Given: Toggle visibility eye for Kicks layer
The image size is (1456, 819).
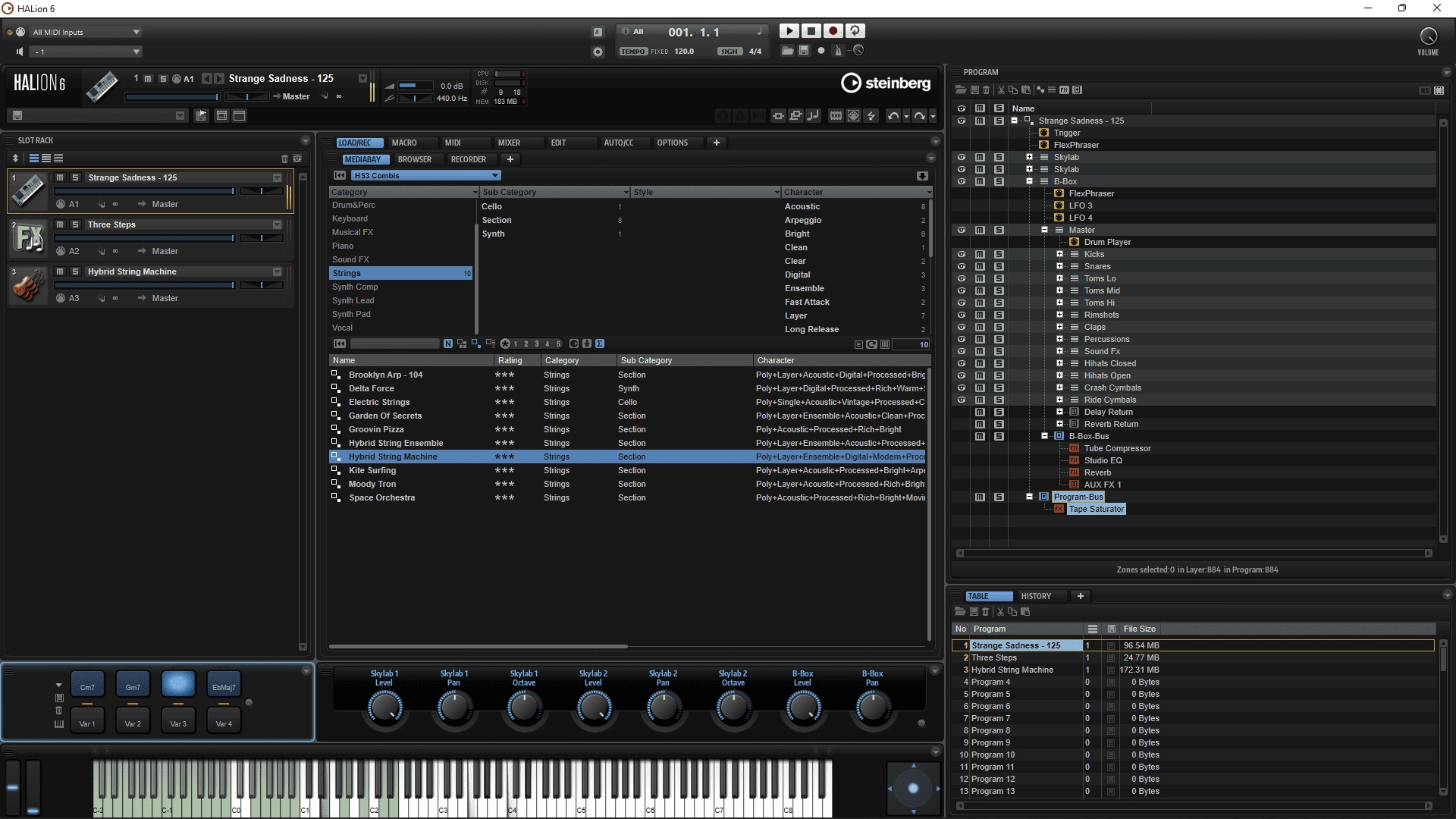Looking at the screenshot, I should point(961,254).
